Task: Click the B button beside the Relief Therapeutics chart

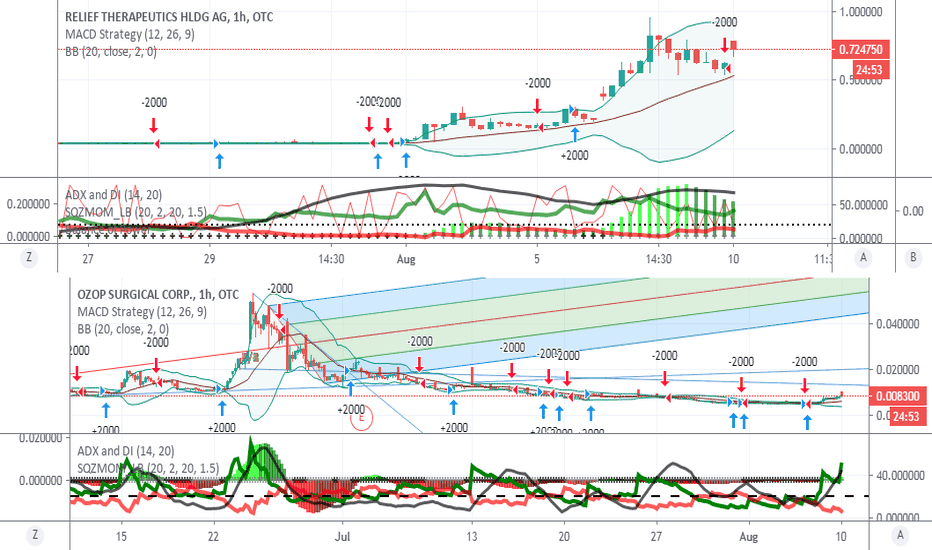Action: click(913, 258)
